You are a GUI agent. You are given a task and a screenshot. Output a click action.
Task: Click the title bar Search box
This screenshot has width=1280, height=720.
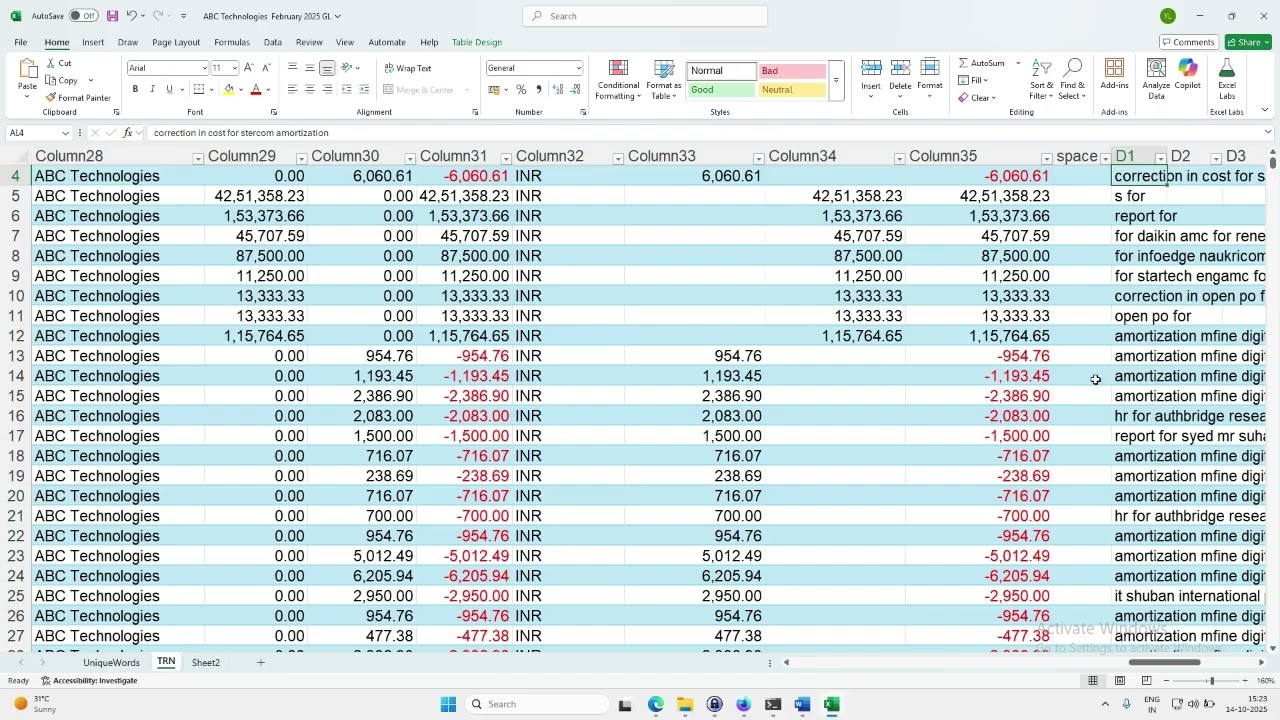(645, 16)
